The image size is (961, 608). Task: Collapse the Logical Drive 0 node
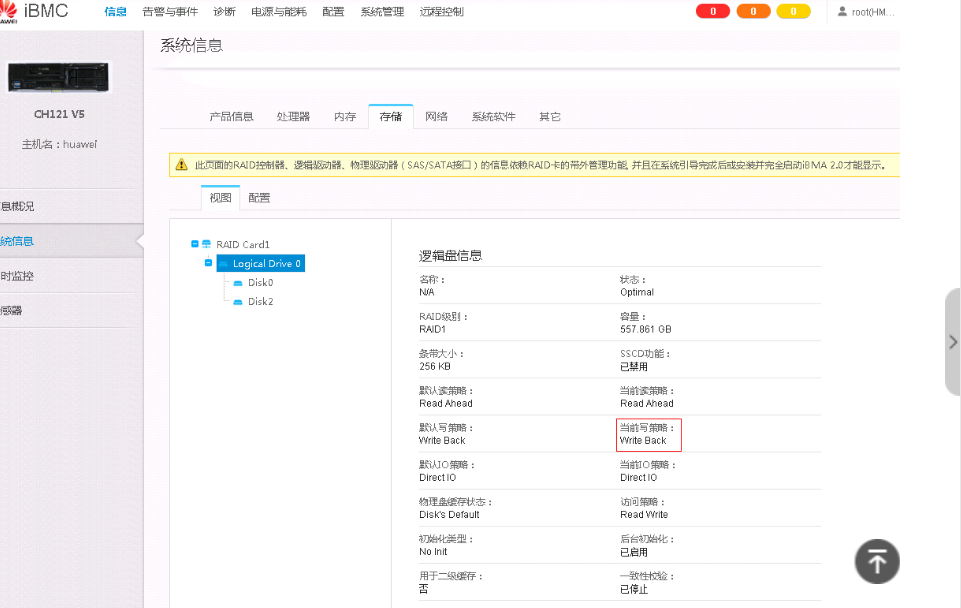[207, 262]
